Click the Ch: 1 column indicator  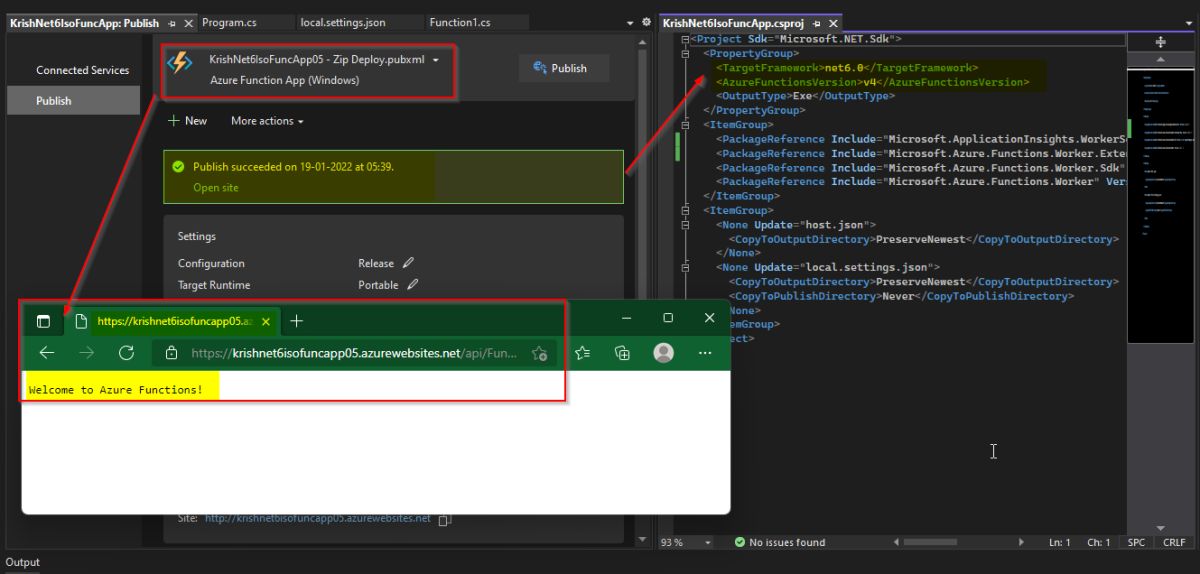1099,542
